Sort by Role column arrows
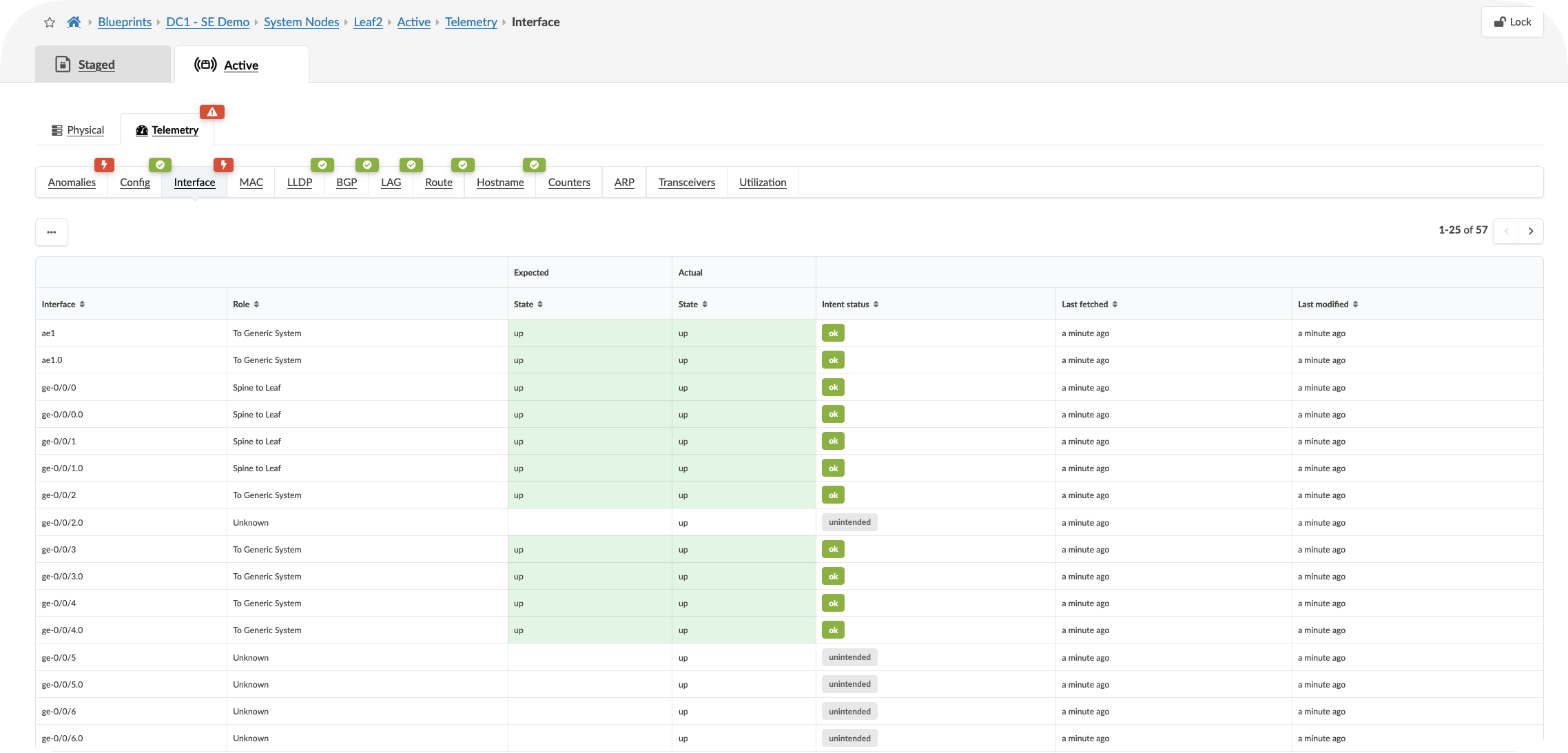Screen dimensions: 1568x753 pos(256,305)
